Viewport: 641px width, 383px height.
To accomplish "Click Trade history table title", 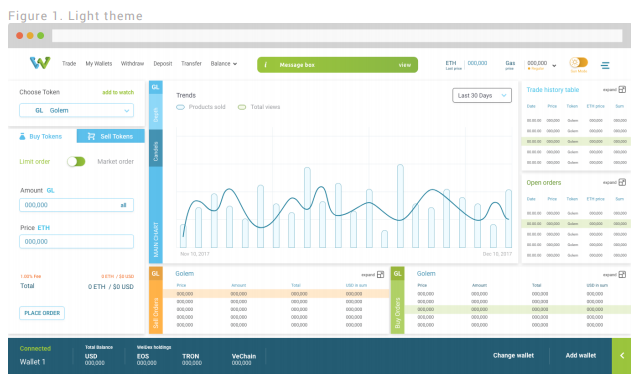I will (553, 90).
